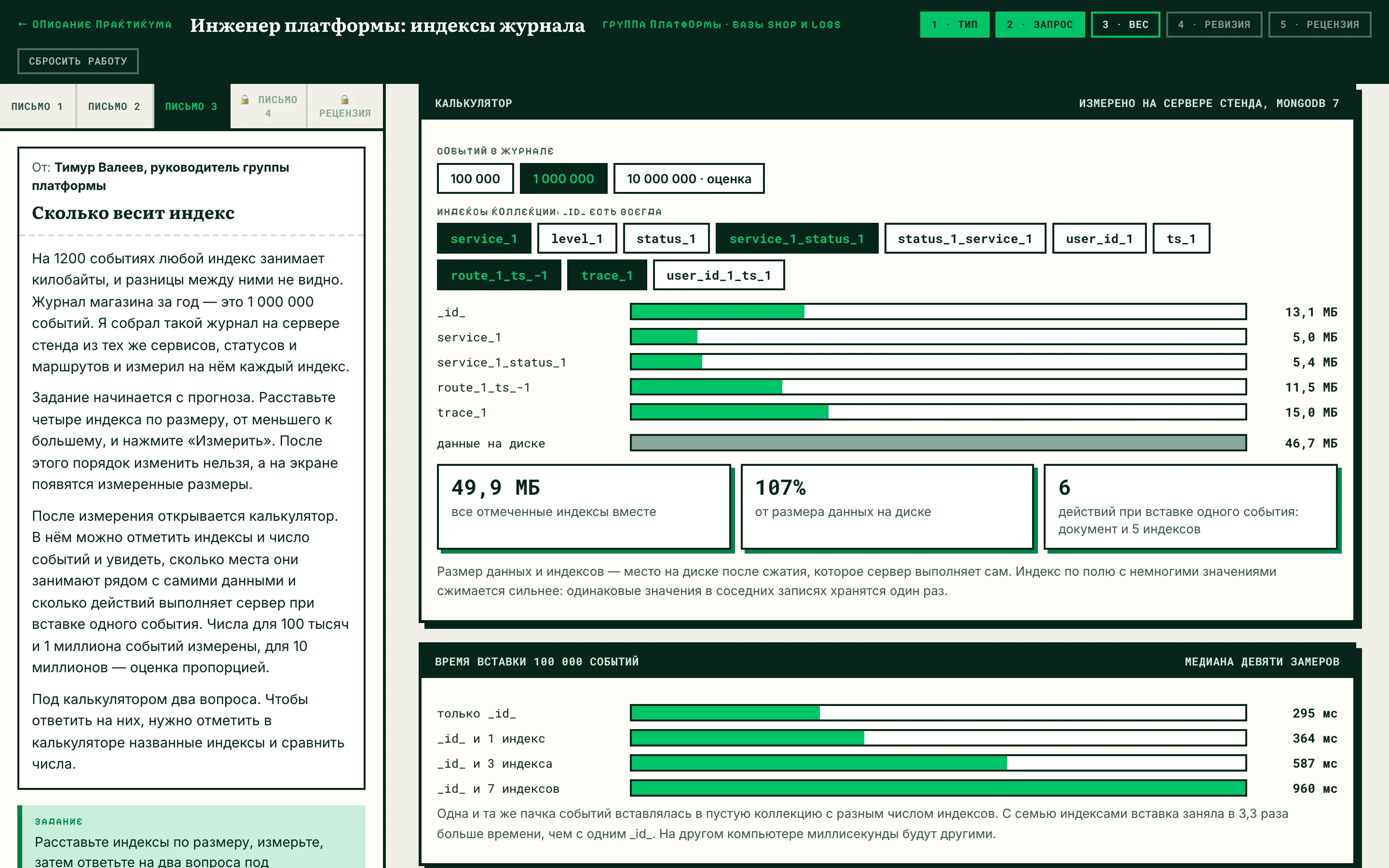Viewport: 1389px width, 868px height.
Task: Open the Письмо 2 tab
Action: [114, 106]
